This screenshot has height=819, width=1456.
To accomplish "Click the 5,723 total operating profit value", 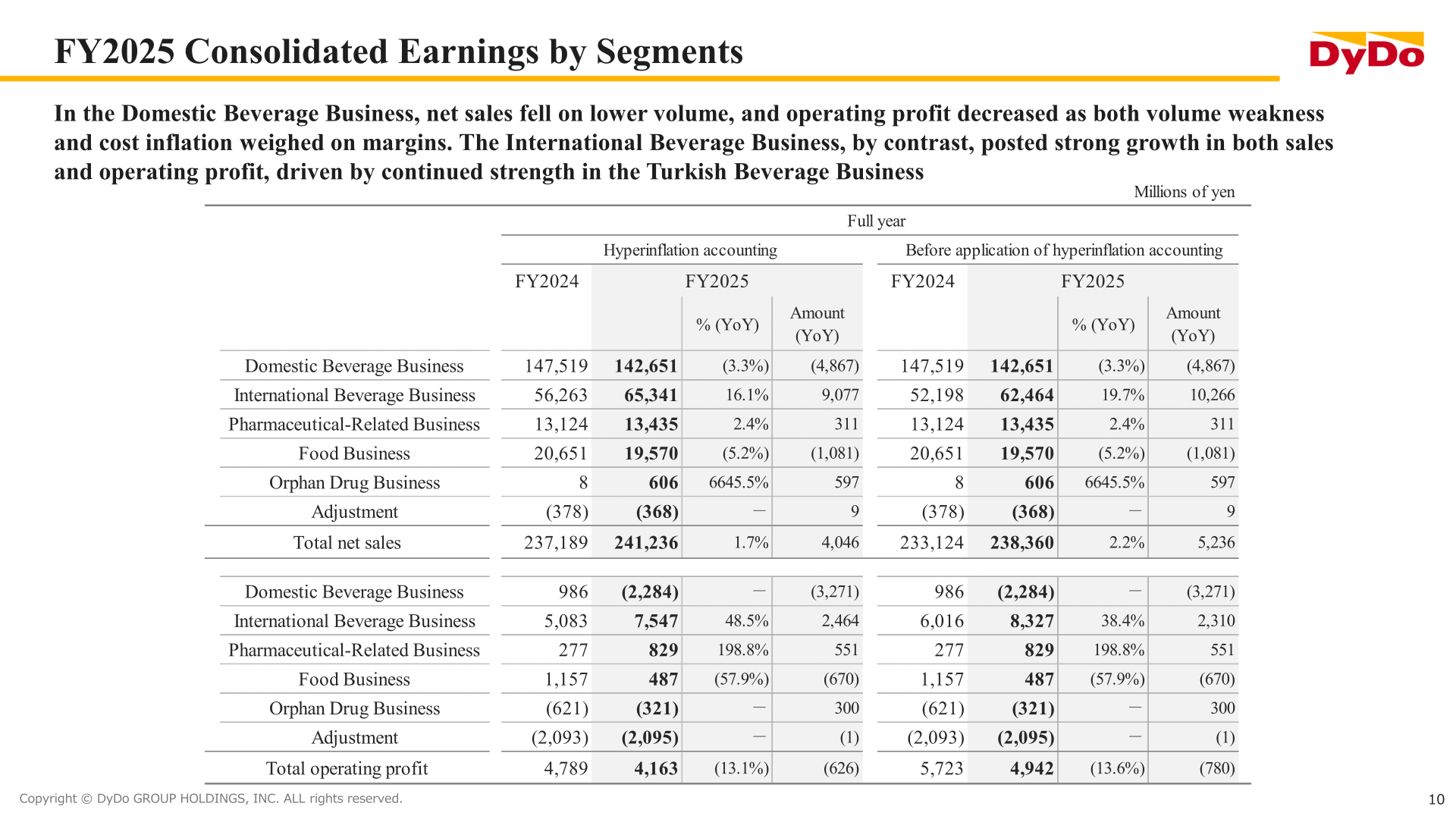I will pyautogui.click(x=942, y=769).
